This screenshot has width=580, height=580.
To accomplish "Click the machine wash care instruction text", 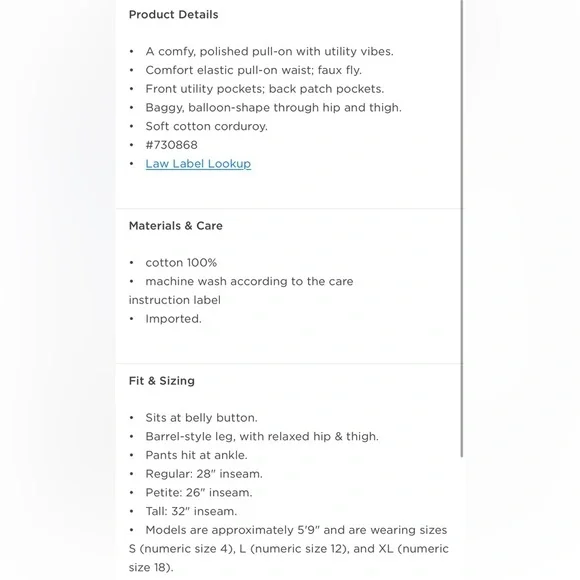I will point(241,290).
